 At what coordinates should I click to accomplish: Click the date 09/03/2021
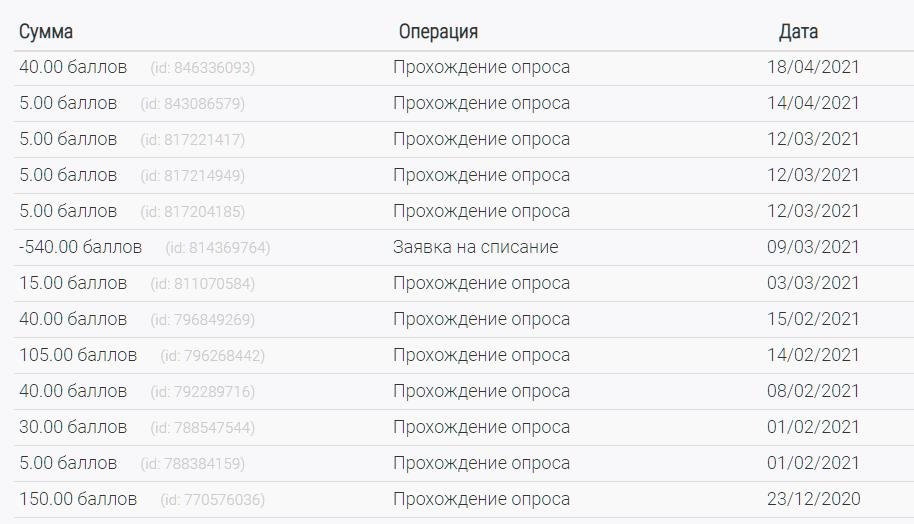(813, 247)
